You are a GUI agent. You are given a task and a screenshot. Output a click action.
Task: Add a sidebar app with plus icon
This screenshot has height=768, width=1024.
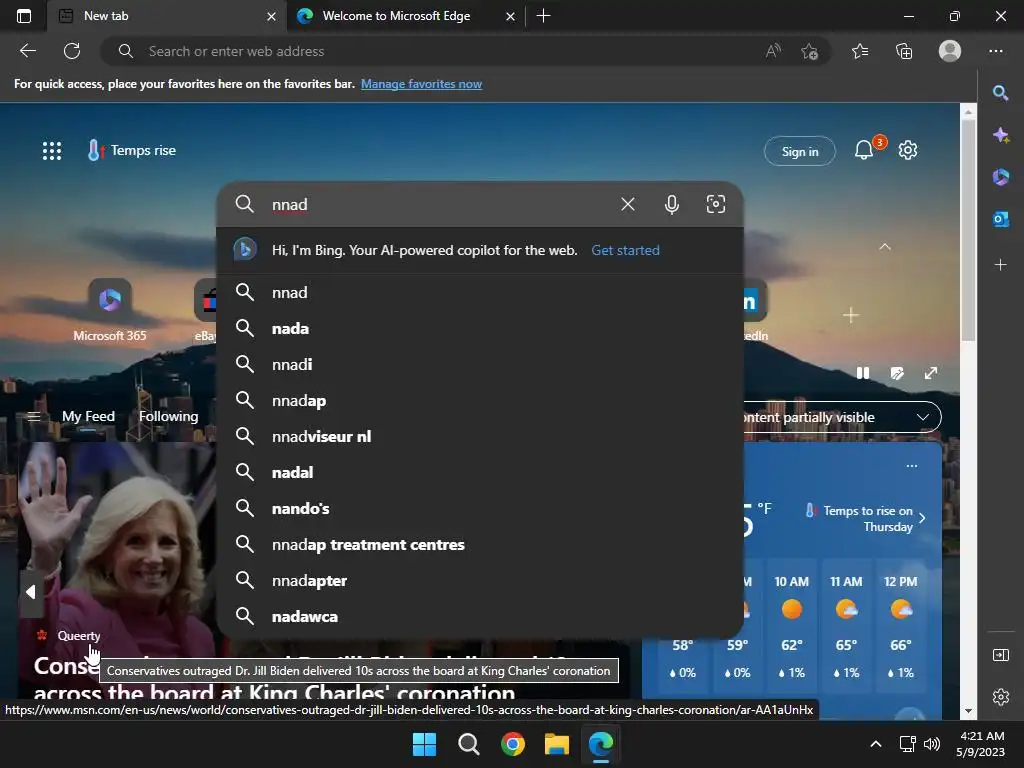click(x=1000, y=264)
